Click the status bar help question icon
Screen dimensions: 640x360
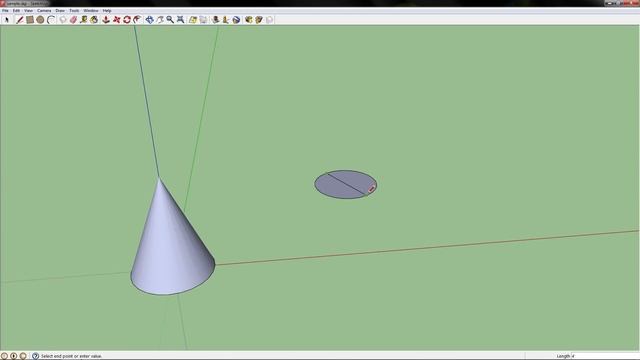tap(36, 356)
